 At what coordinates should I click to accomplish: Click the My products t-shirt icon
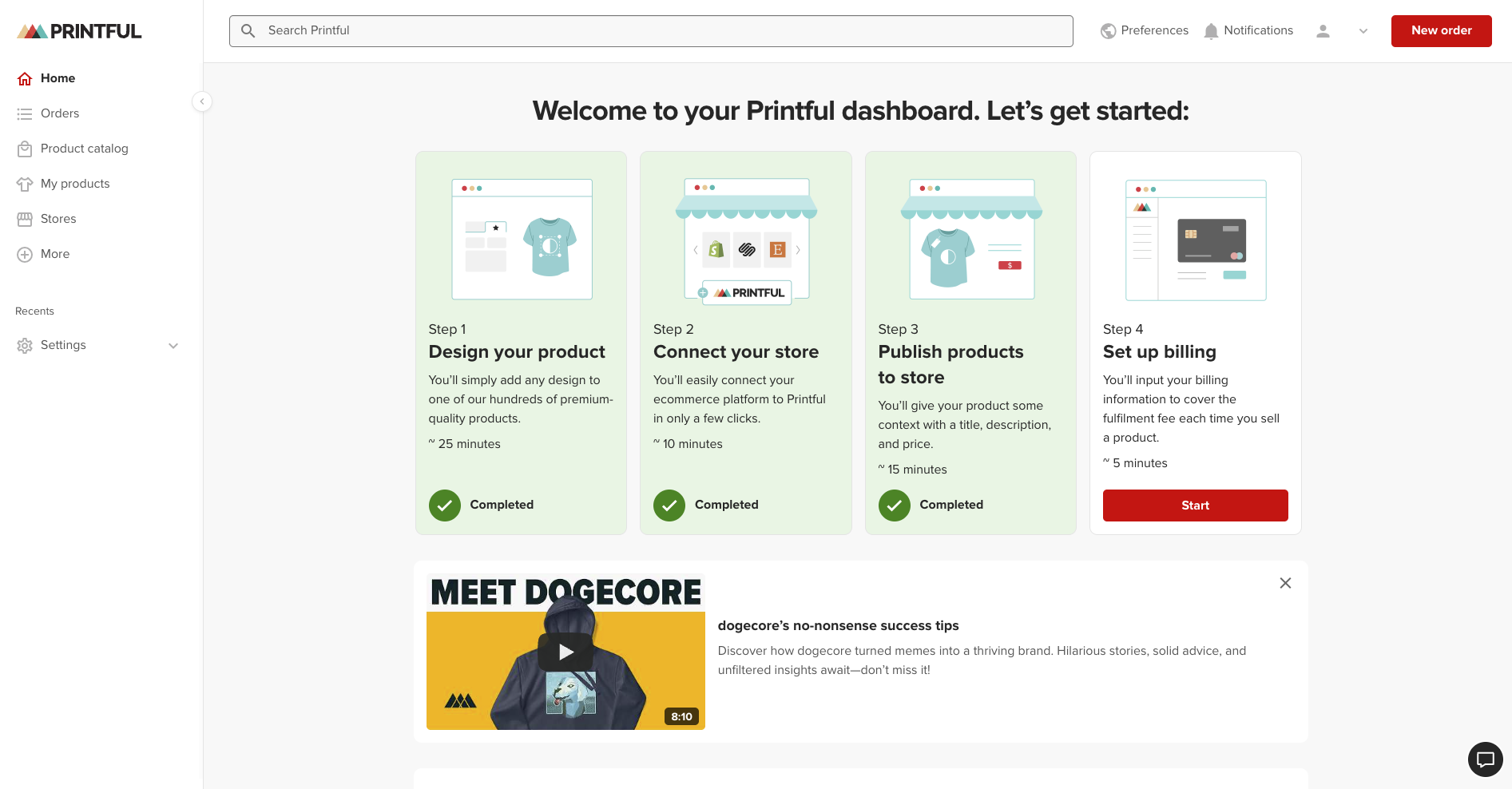[24, 184]
